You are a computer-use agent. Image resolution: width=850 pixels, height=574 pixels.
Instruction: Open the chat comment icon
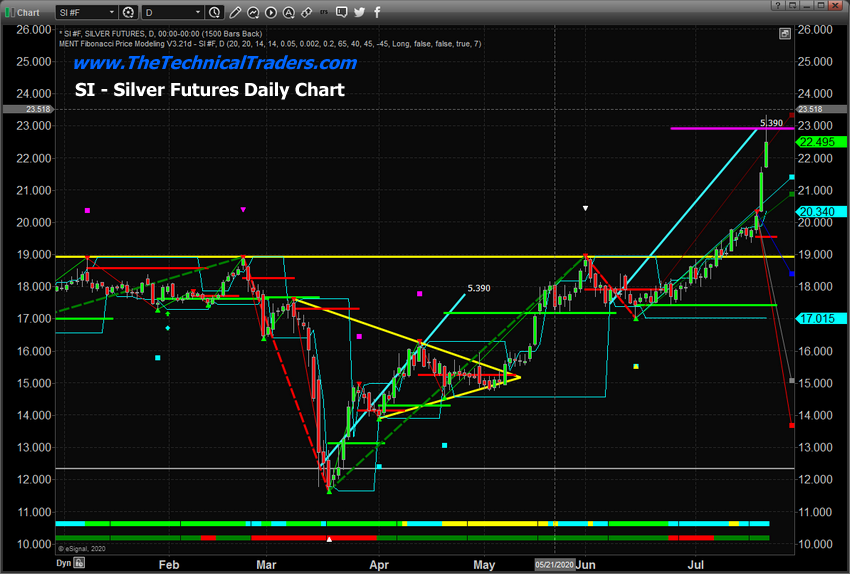click(339, 12)
